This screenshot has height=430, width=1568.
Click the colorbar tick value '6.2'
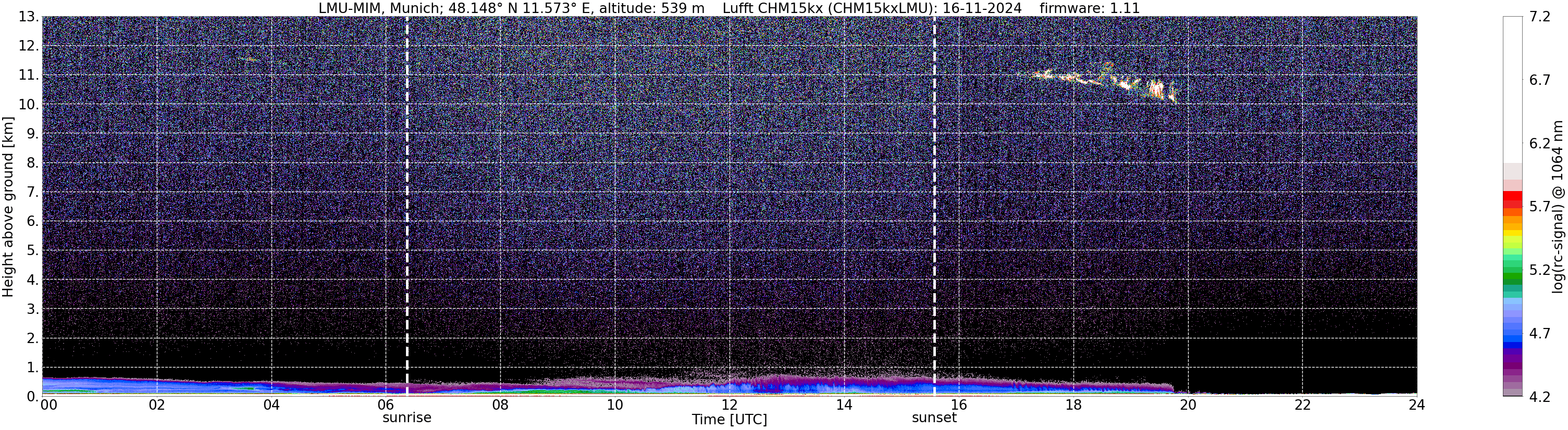(1540, 144)
